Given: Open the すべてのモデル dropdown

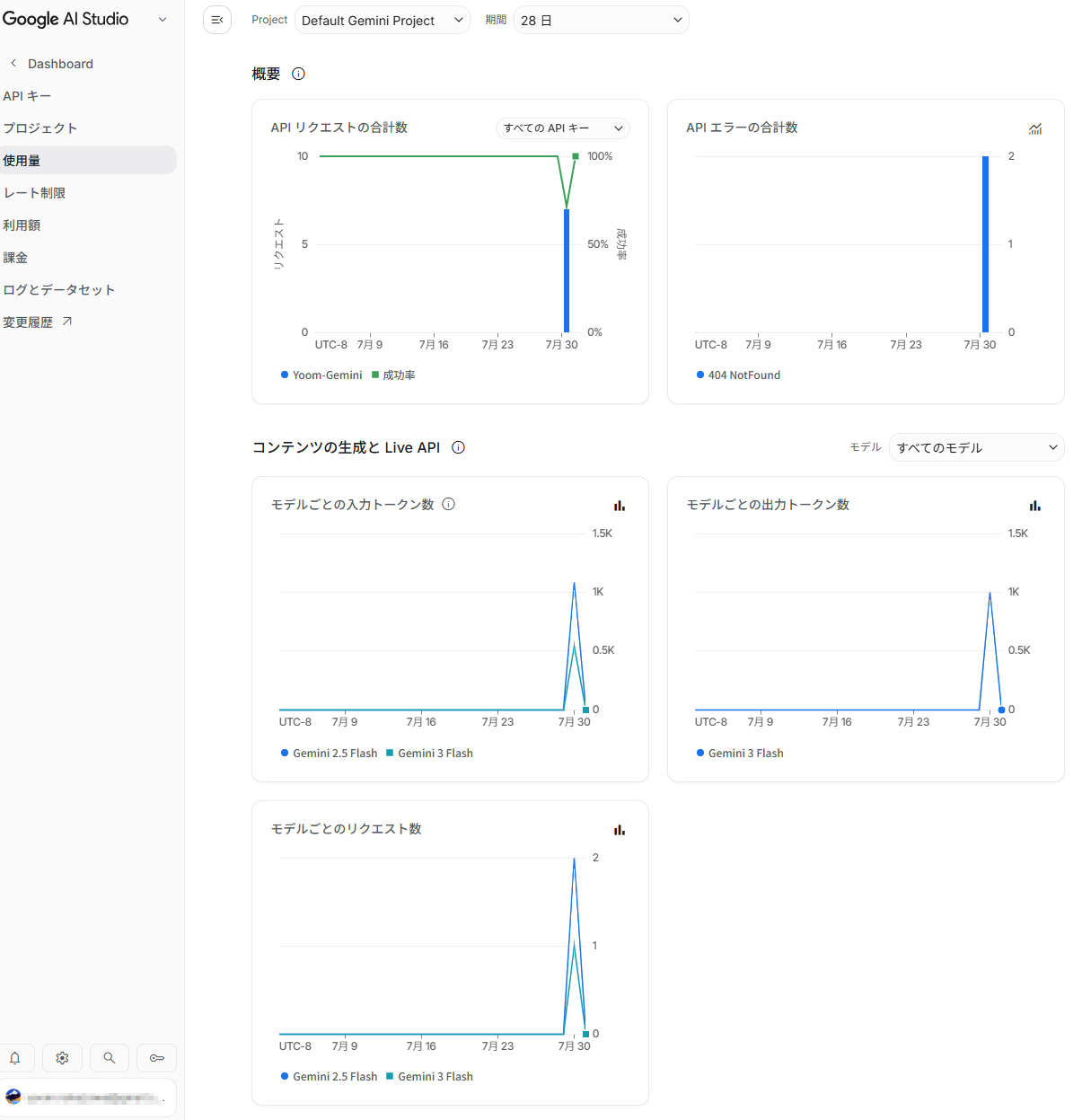Looking at the screenshot, I should click(x=976, y=447).
